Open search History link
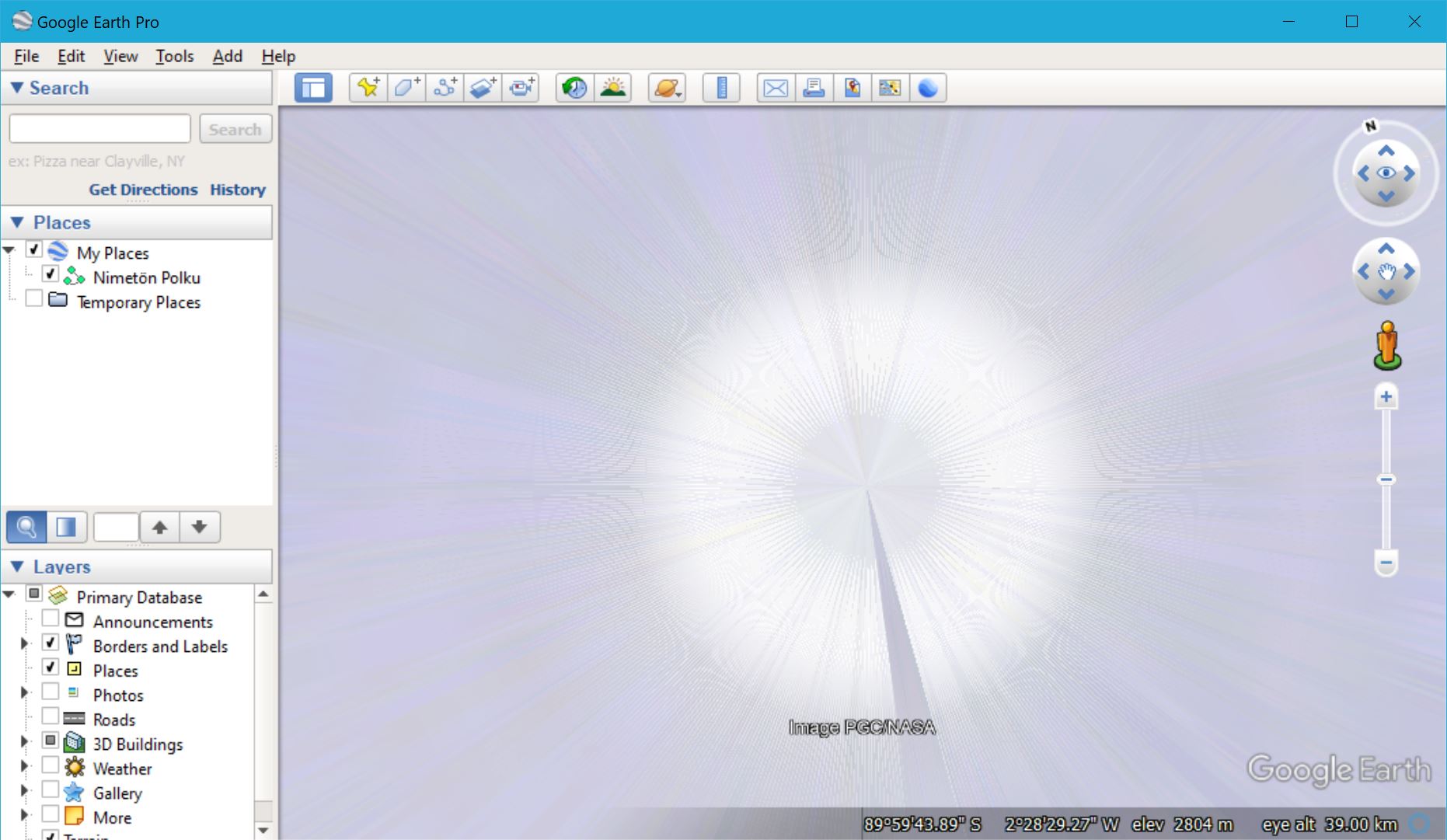This screenshot has width=1447, height=840. click(x=238, y=190)
